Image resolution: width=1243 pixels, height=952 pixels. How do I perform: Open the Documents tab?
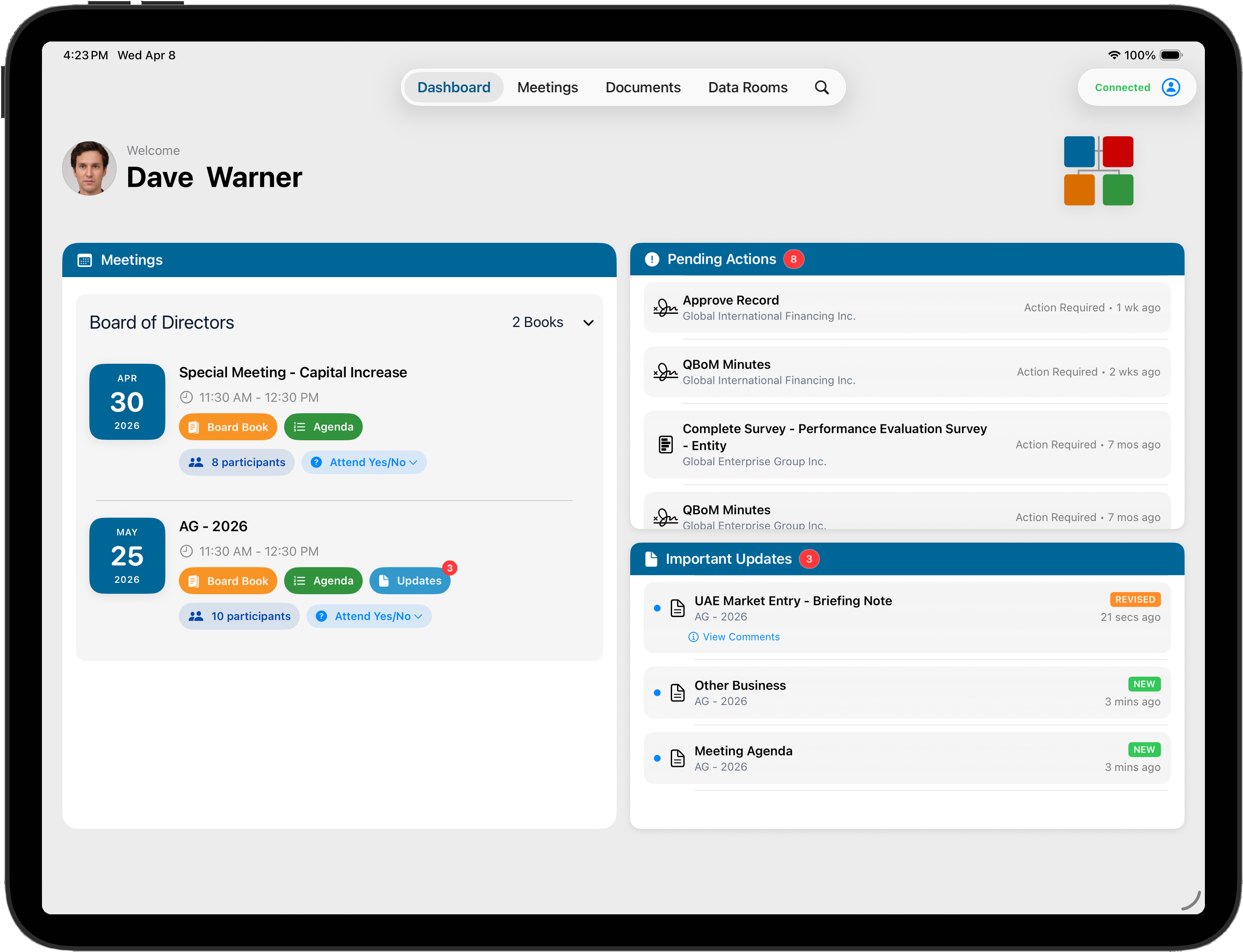(643, 87)
